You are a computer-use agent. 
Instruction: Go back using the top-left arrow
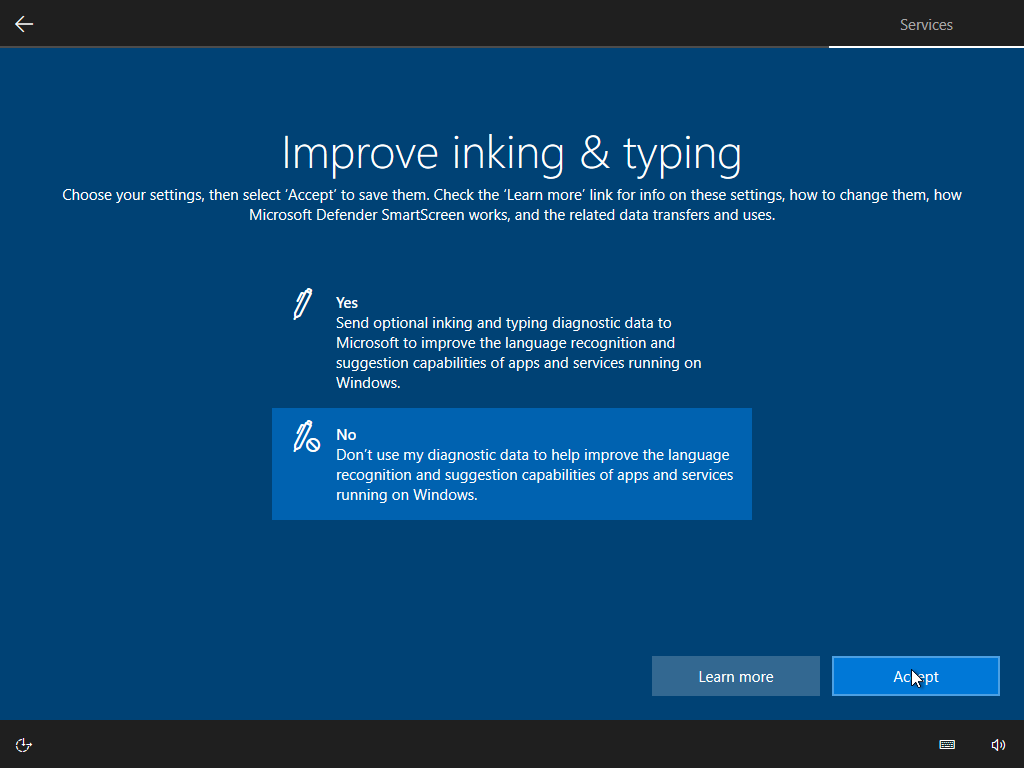click(x=24, y=24)
